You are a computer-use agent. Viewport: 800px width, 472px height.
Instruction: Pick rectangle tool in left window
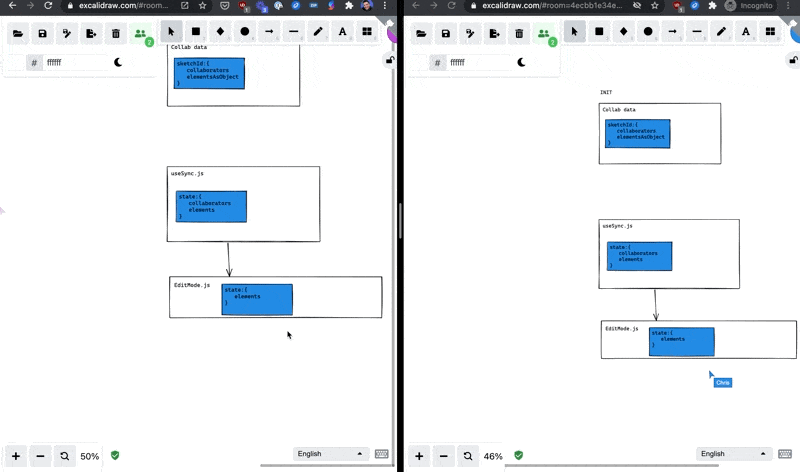pos(195,32)
